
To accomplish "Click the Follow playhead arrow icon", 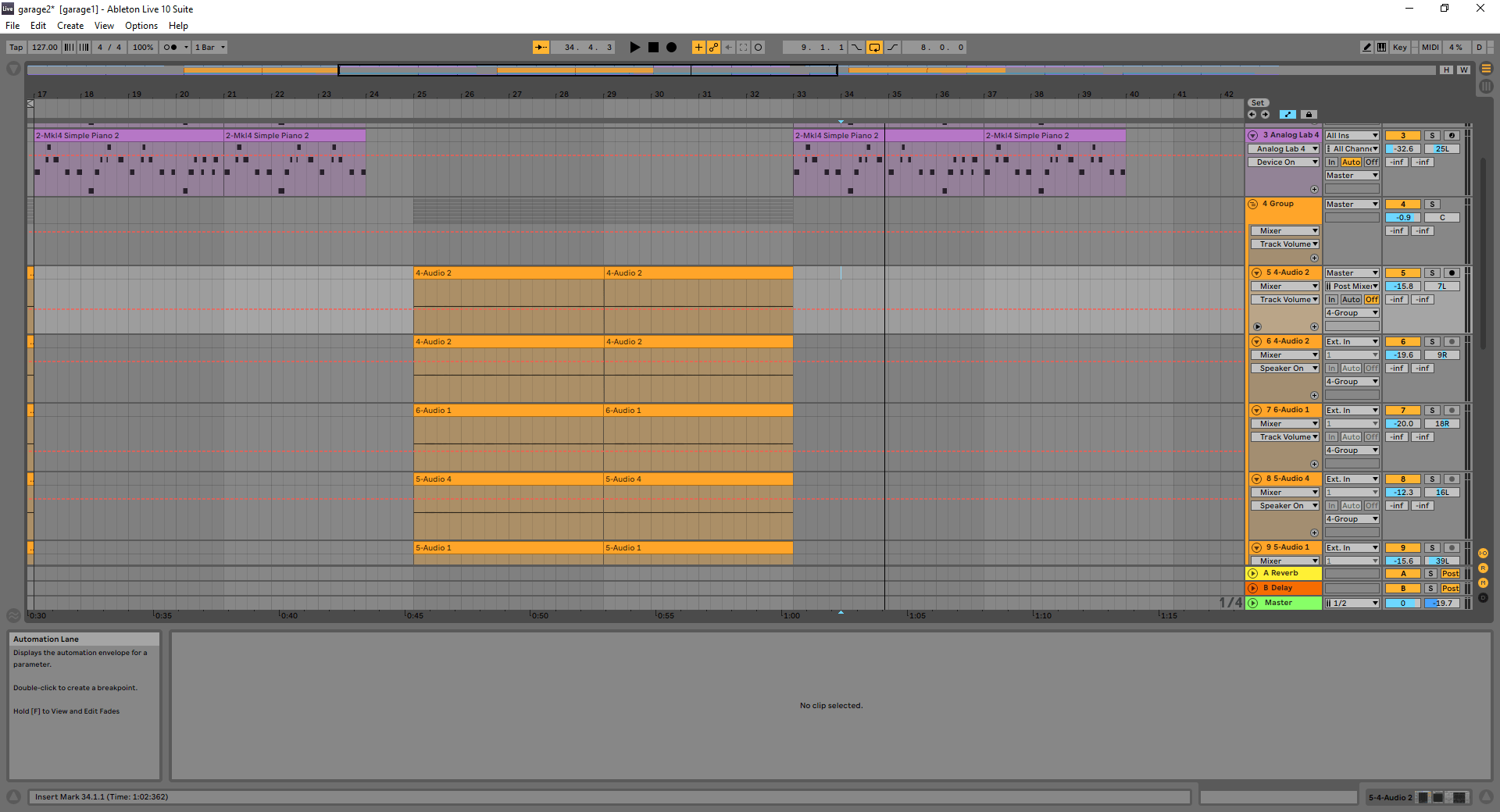I will pos(541,47).
